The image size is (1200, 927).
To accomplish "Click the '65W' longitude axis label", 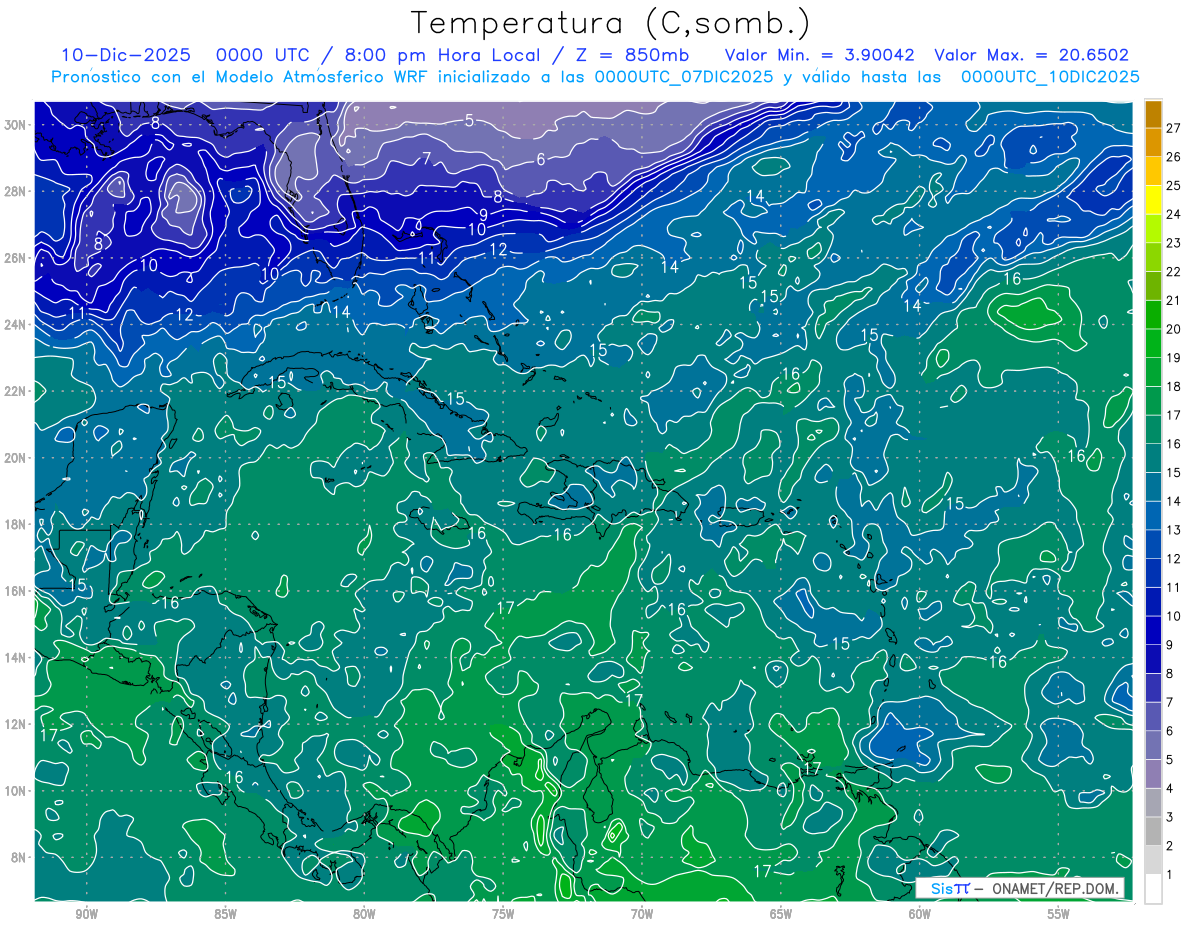I will 781,914.
